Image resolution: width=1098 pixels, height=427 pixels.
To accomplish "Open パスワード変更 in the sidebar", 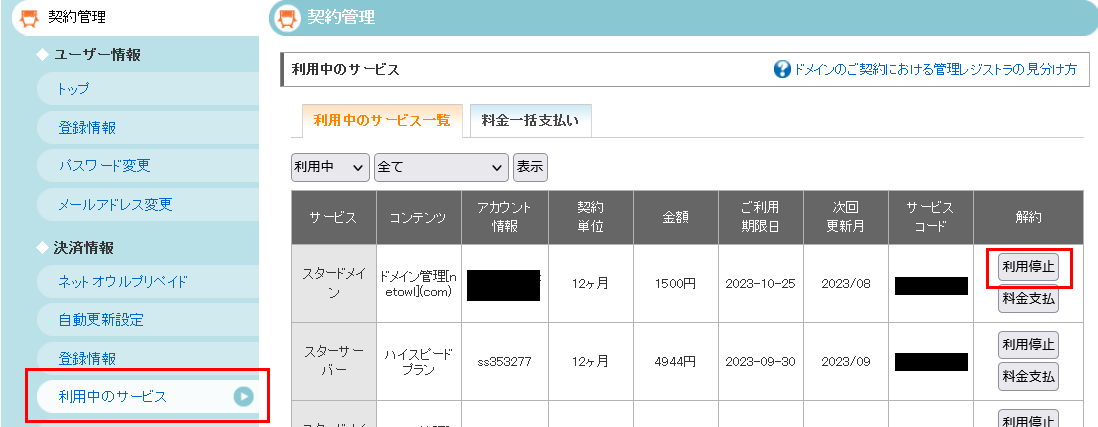I will [104, 165].
